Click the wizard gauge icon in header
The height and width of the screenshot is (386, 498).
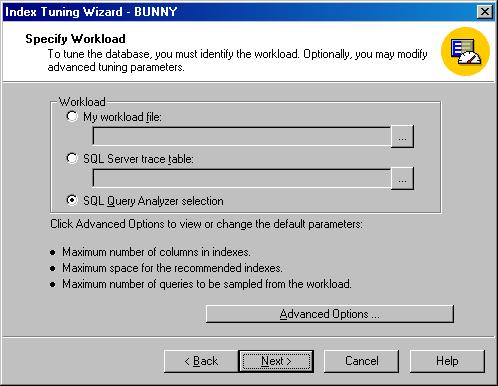coord(466,52)
